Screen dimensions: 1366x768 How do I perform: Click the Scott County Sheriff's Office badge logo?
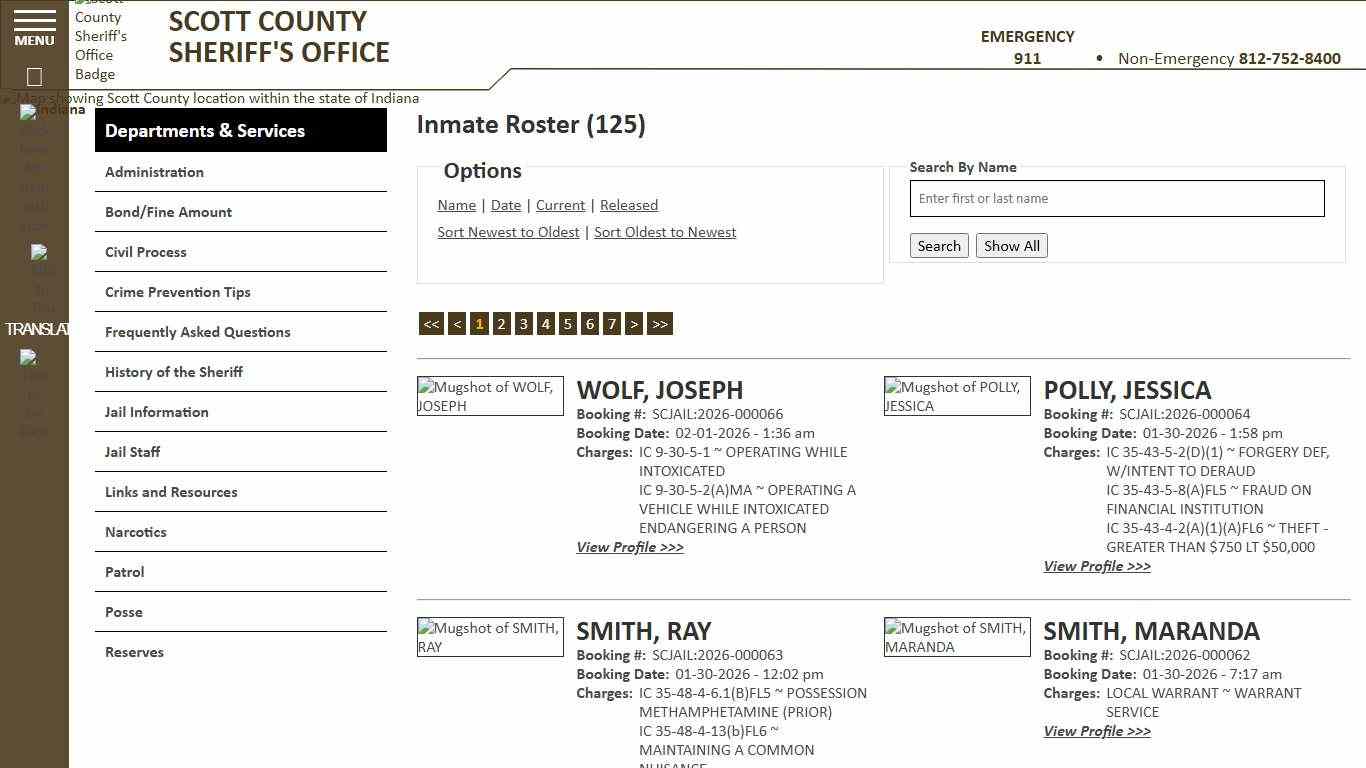101,40
